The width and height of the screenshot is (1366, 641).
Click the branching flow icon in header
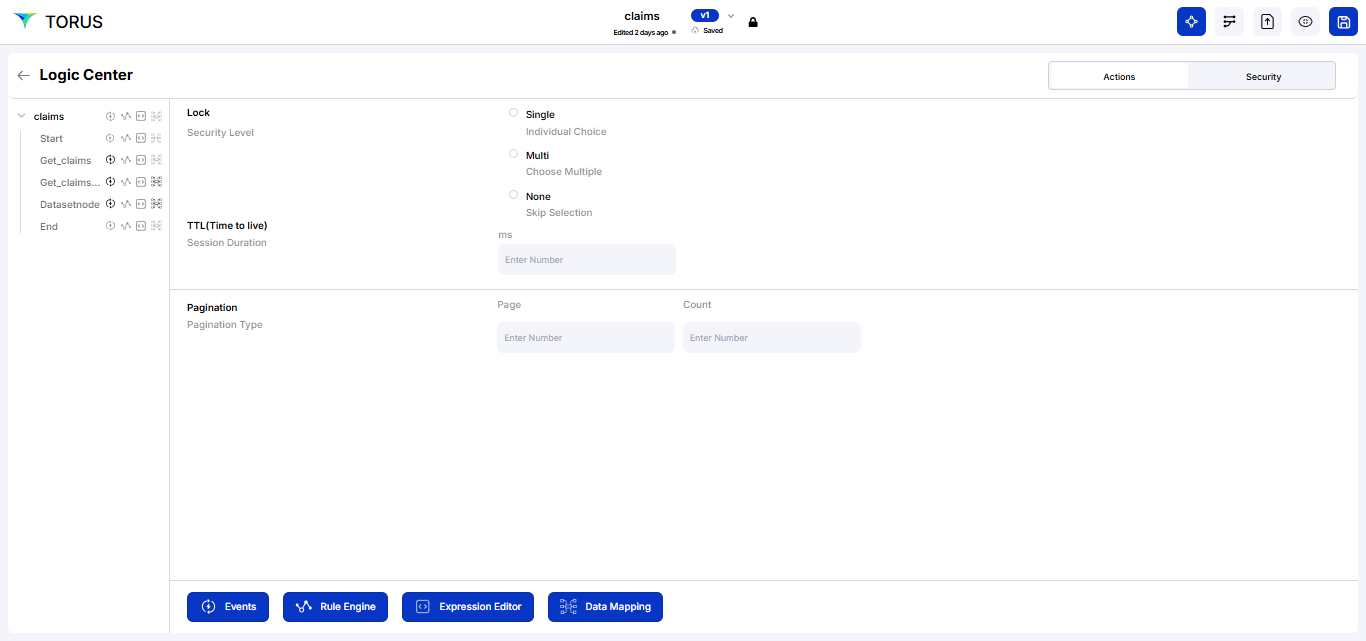(x=1229, y=22)
